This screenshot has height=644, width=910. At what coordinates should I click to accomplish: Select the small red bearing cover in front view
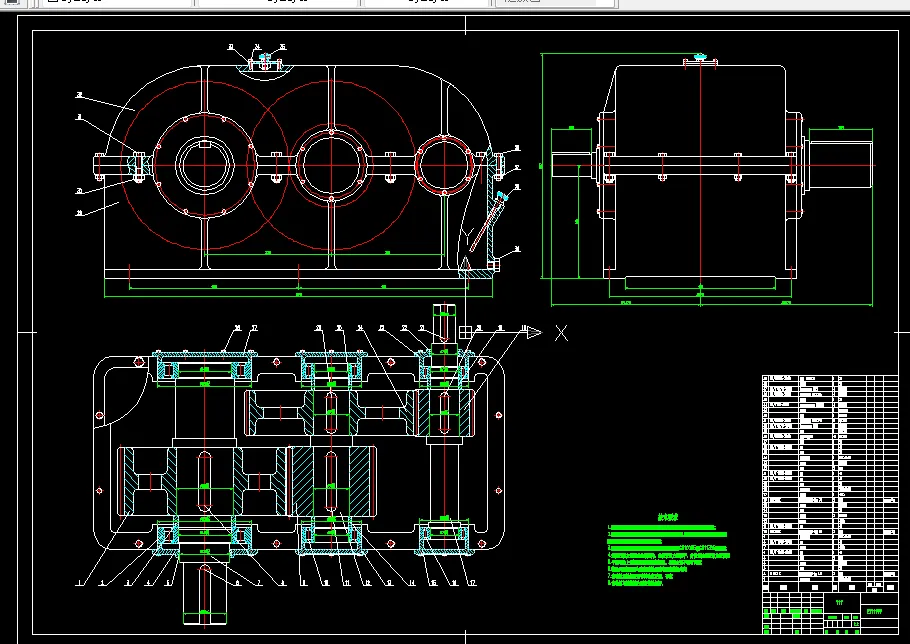point(444,165)
